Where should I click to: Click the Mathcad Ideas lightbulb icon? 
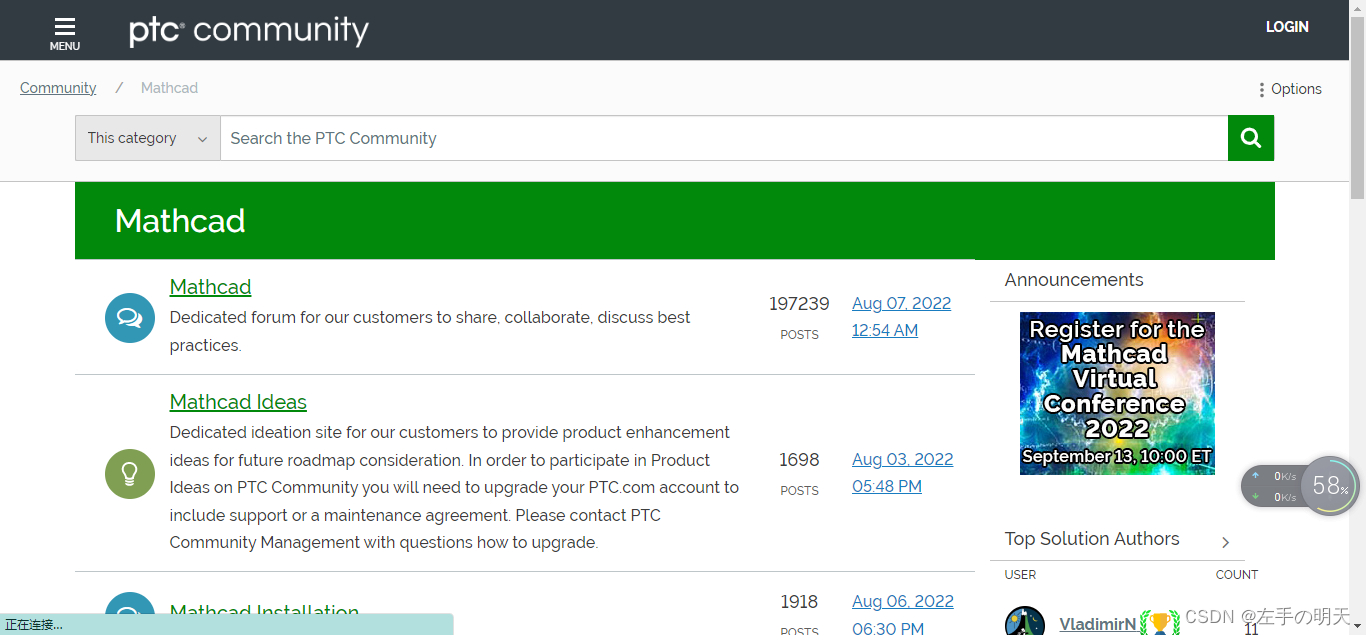[x=130, y=474]
